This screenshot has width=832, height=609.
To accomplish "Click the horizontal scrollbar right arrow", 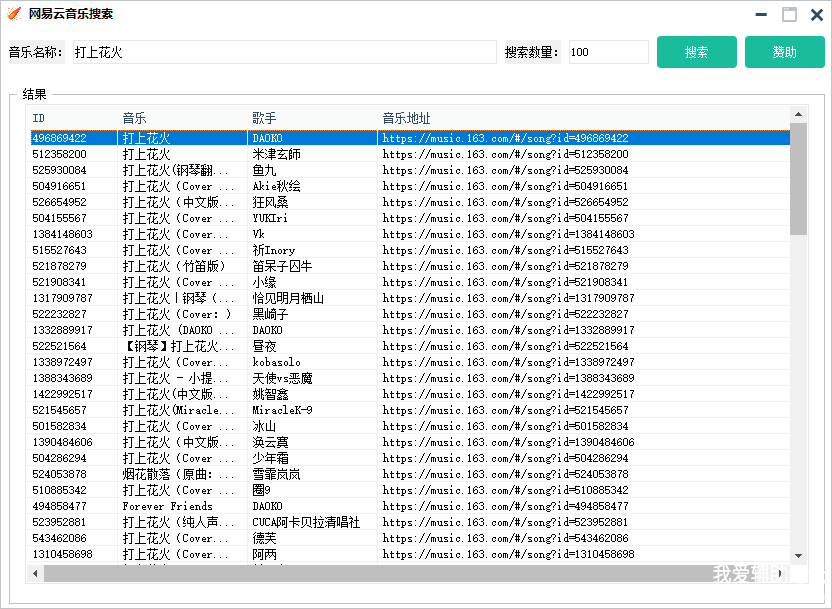I will (780, 573).
